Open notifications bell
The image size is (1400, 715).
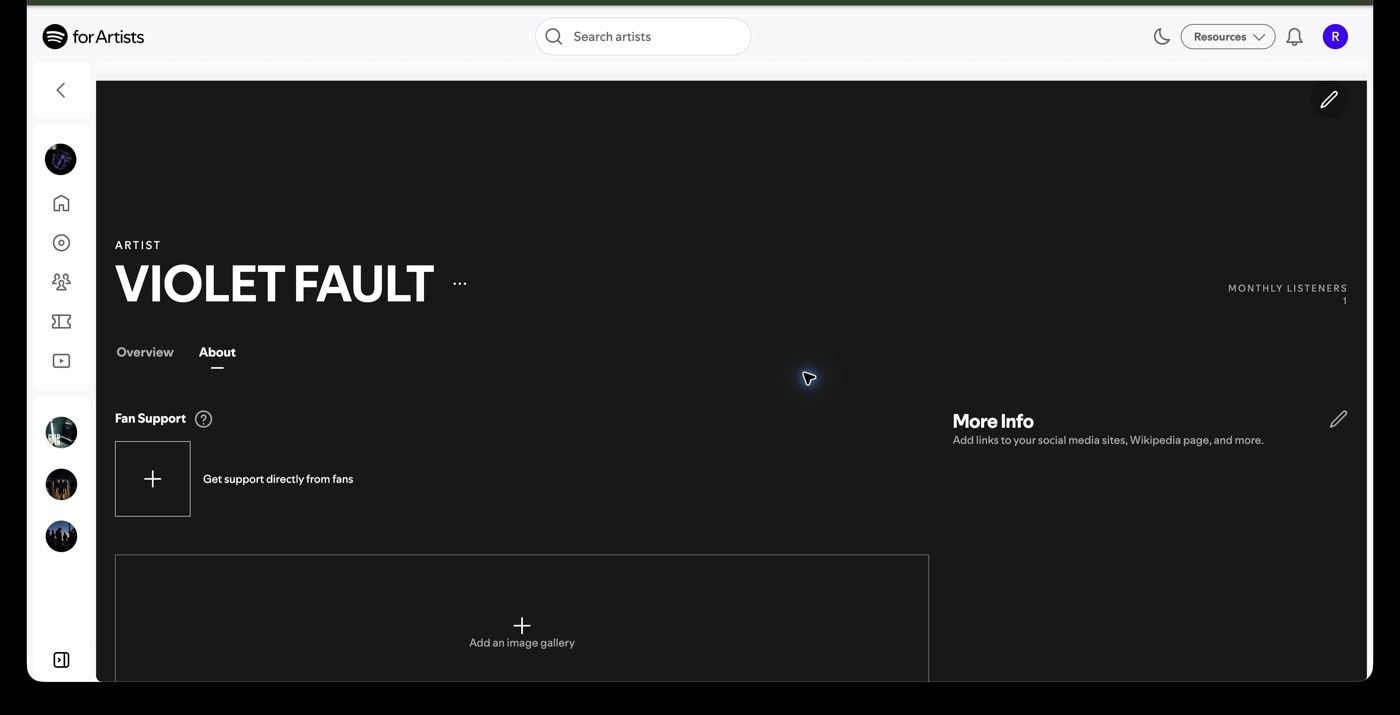(1294, 37)
